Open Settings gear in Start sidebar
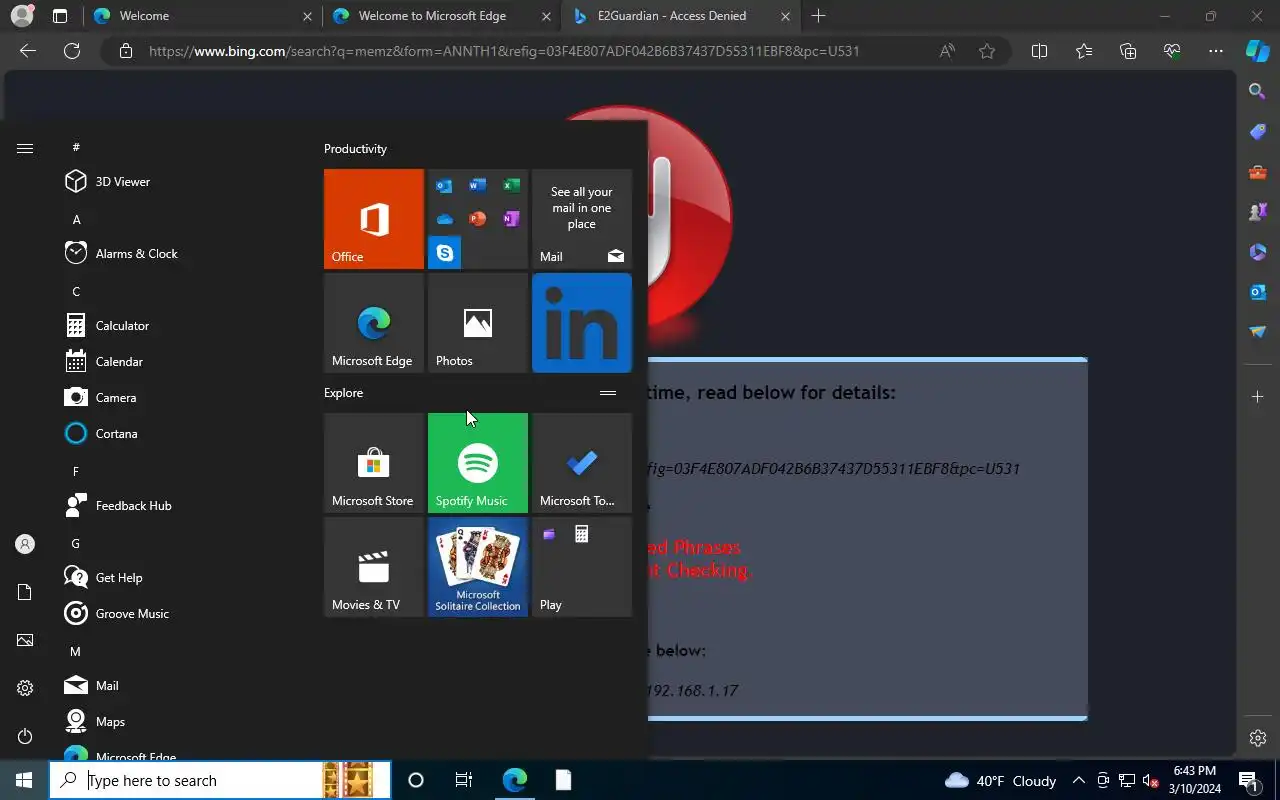Image resolution: width=1280 pixels, height=800 pixels. tap(25, 688)
